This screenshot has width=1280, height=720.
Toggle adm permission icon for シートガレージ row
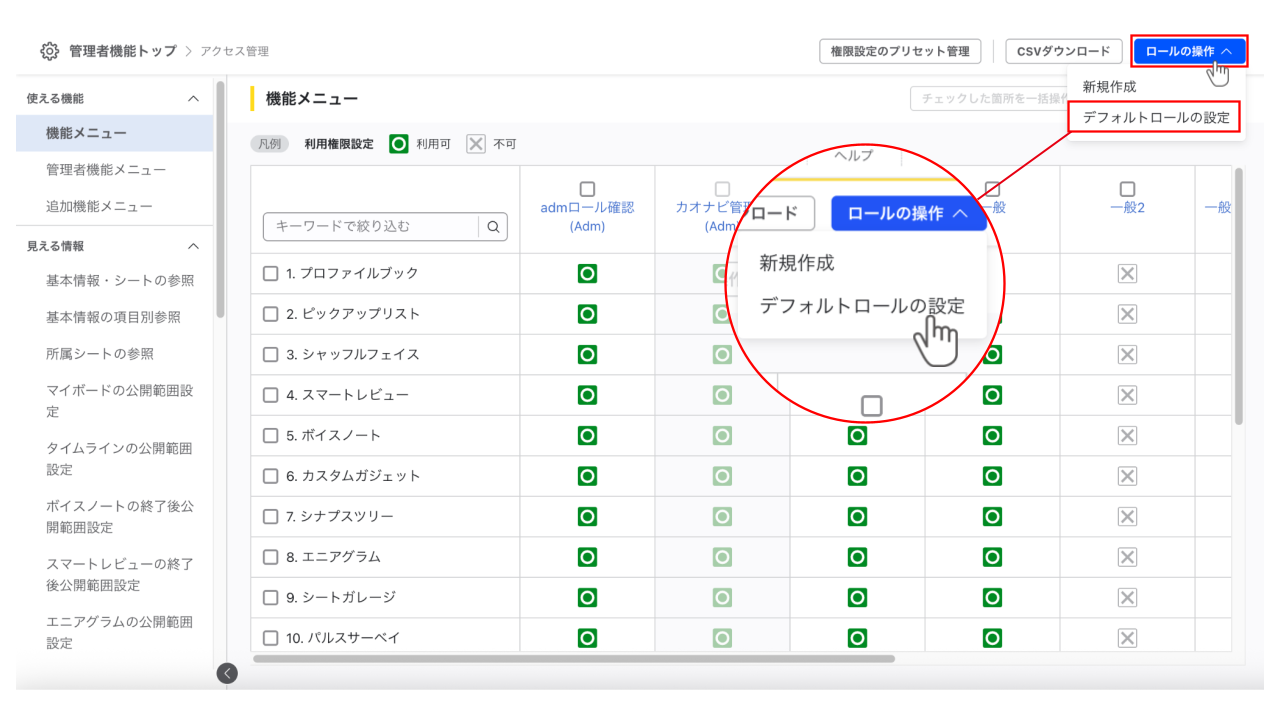(587, 597)
